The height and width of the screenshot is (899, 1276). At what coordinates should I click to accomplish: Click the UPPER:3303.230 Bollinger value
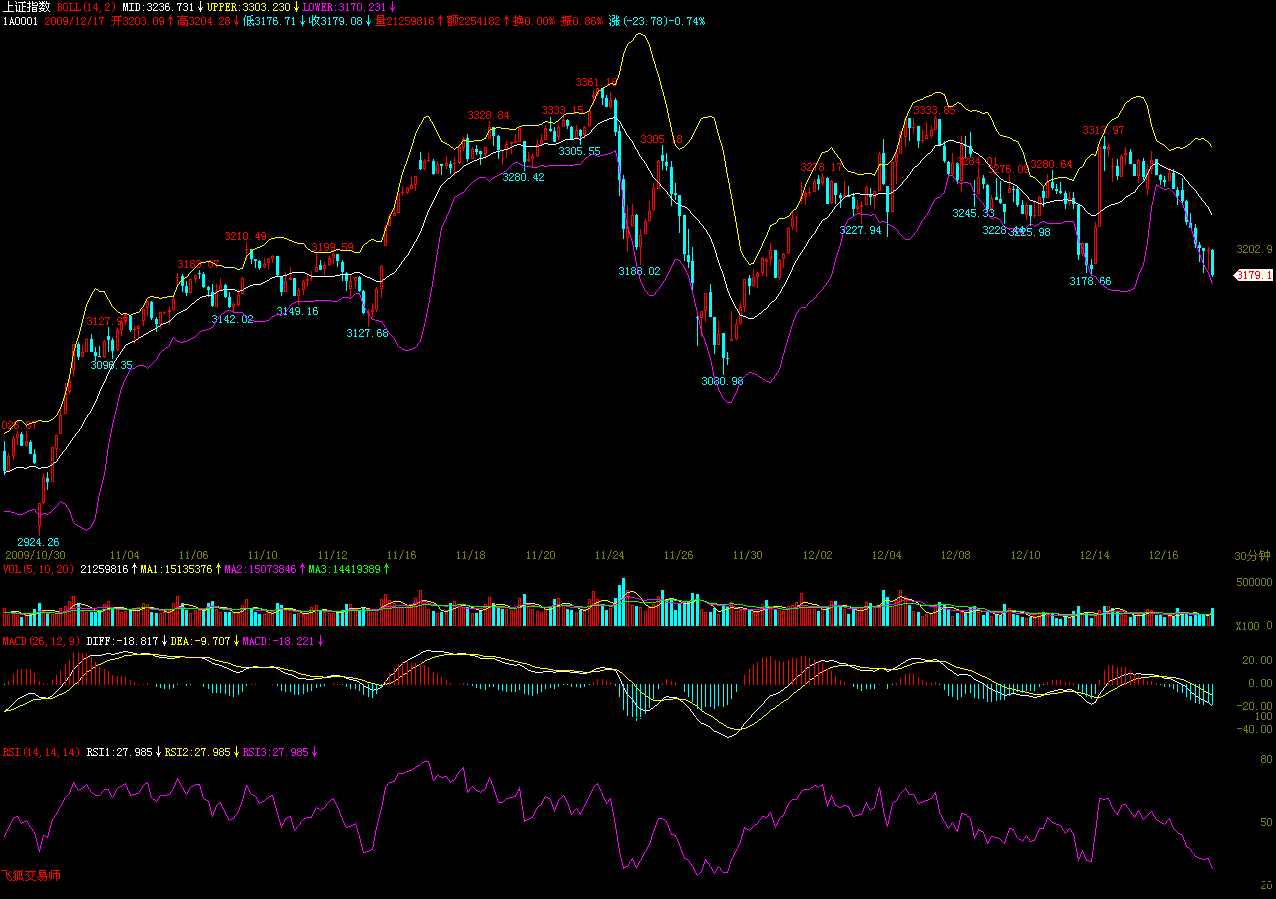[248, 7]
